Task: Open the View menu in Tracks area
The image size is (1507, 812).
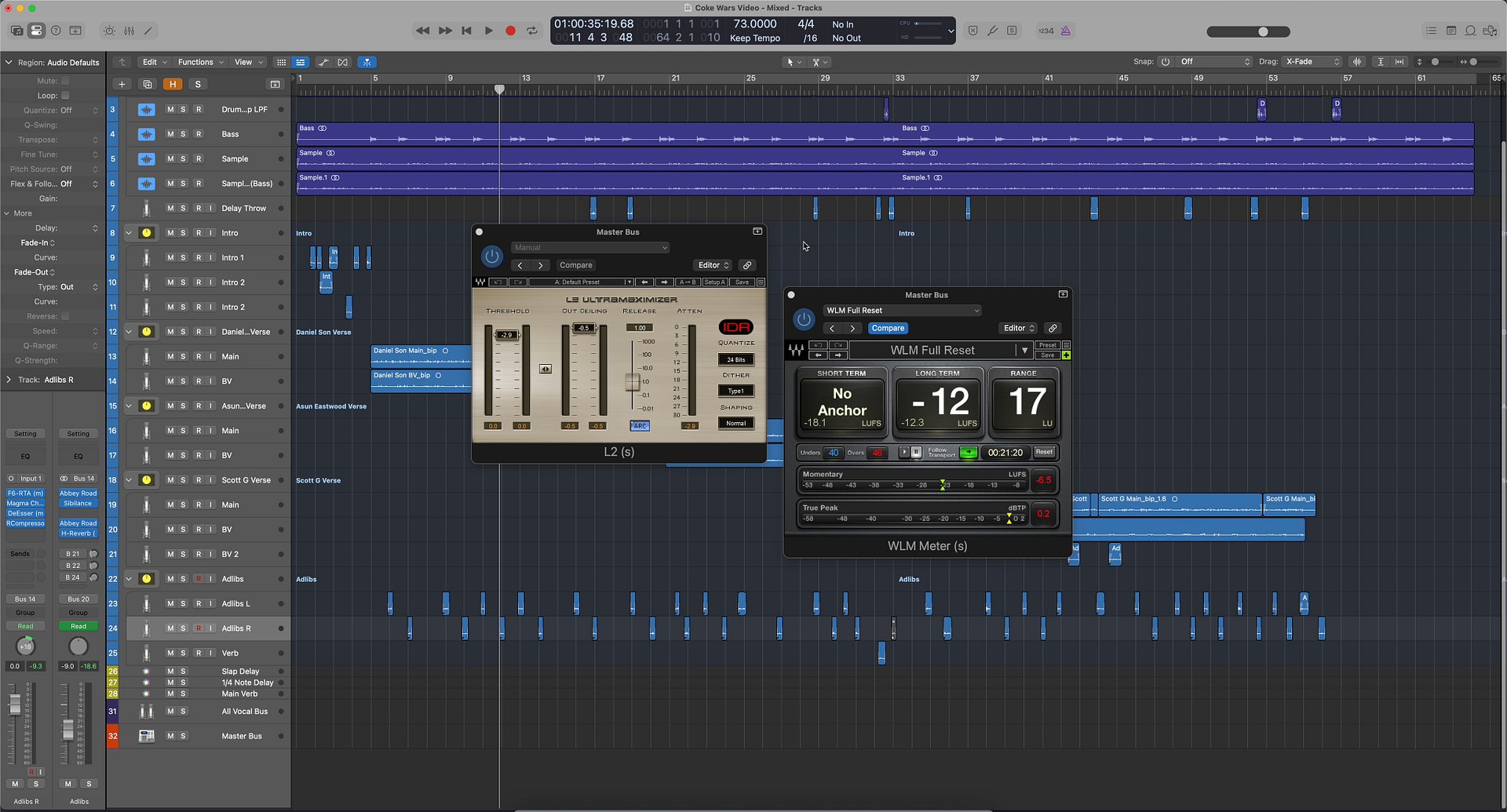Action: tap(248, 62)
